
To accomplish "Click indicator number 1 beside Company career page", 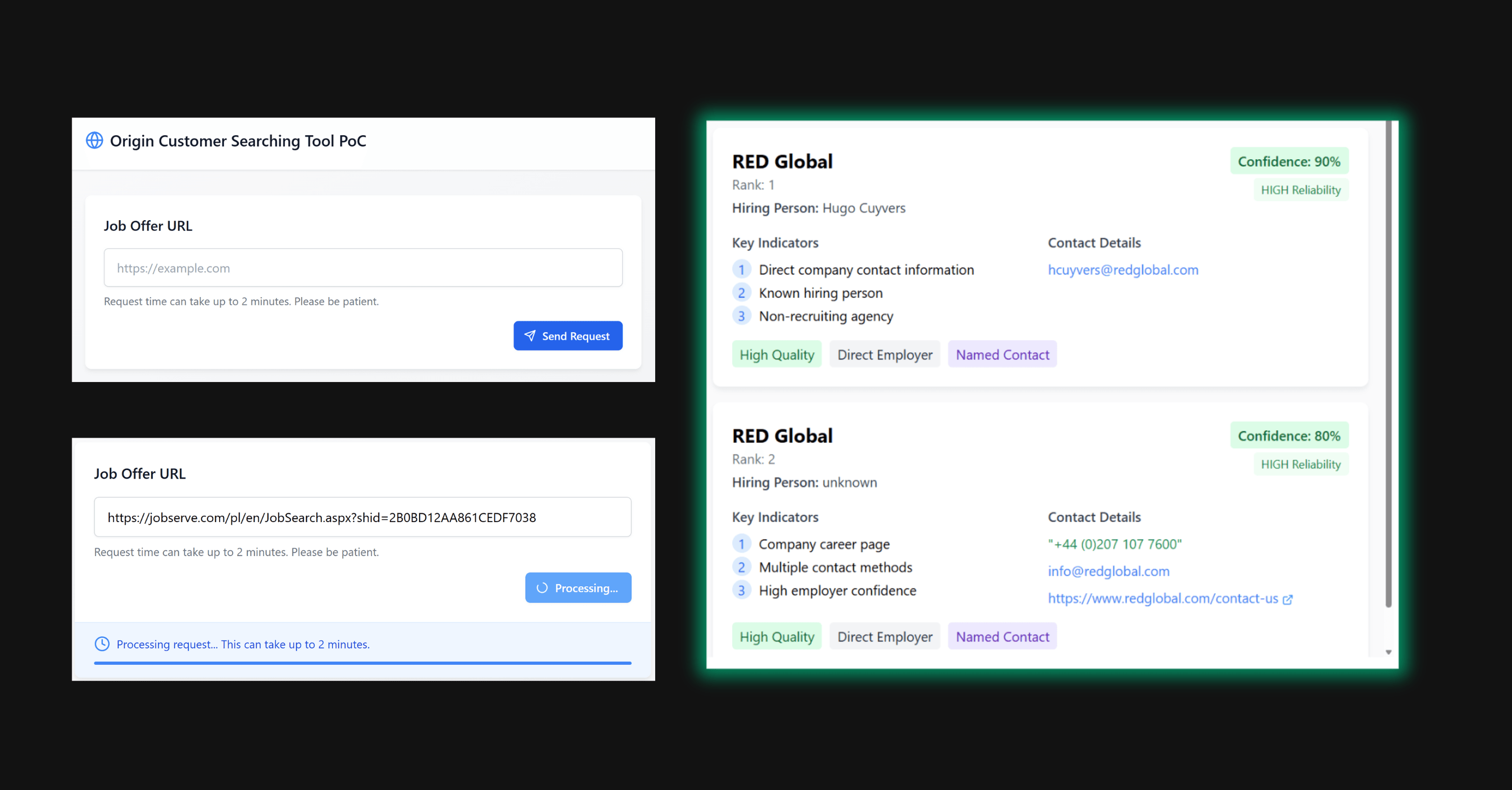I will click(741, 544).
